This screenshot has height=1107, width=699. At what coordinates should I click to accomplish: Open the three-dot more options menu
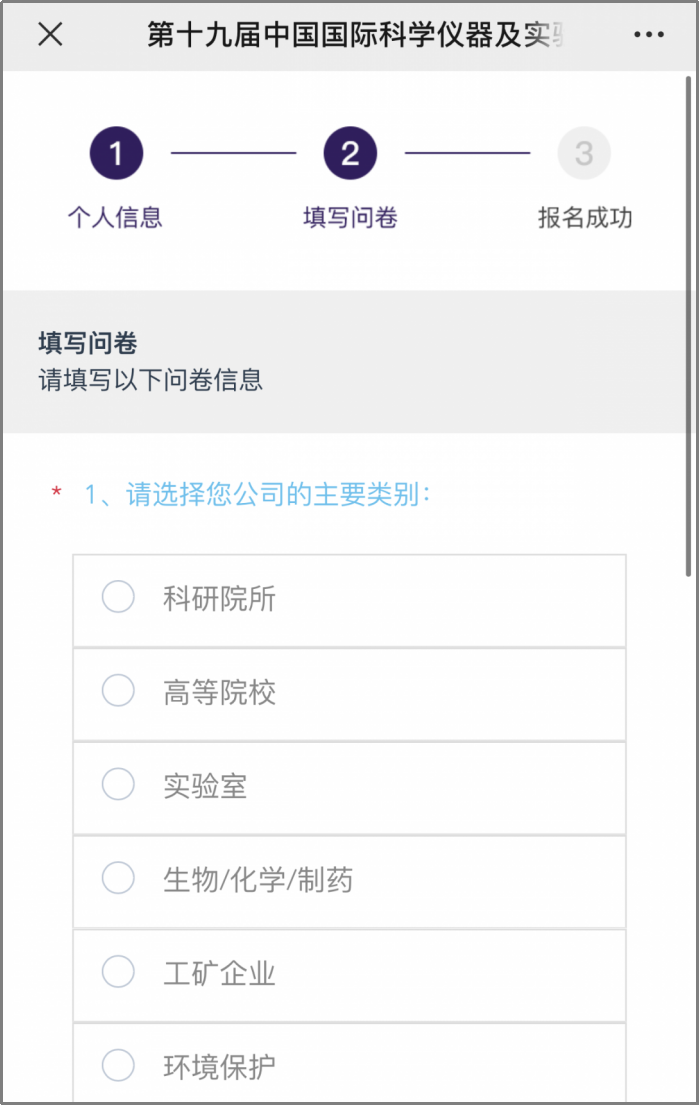click(x=649, y=35)
